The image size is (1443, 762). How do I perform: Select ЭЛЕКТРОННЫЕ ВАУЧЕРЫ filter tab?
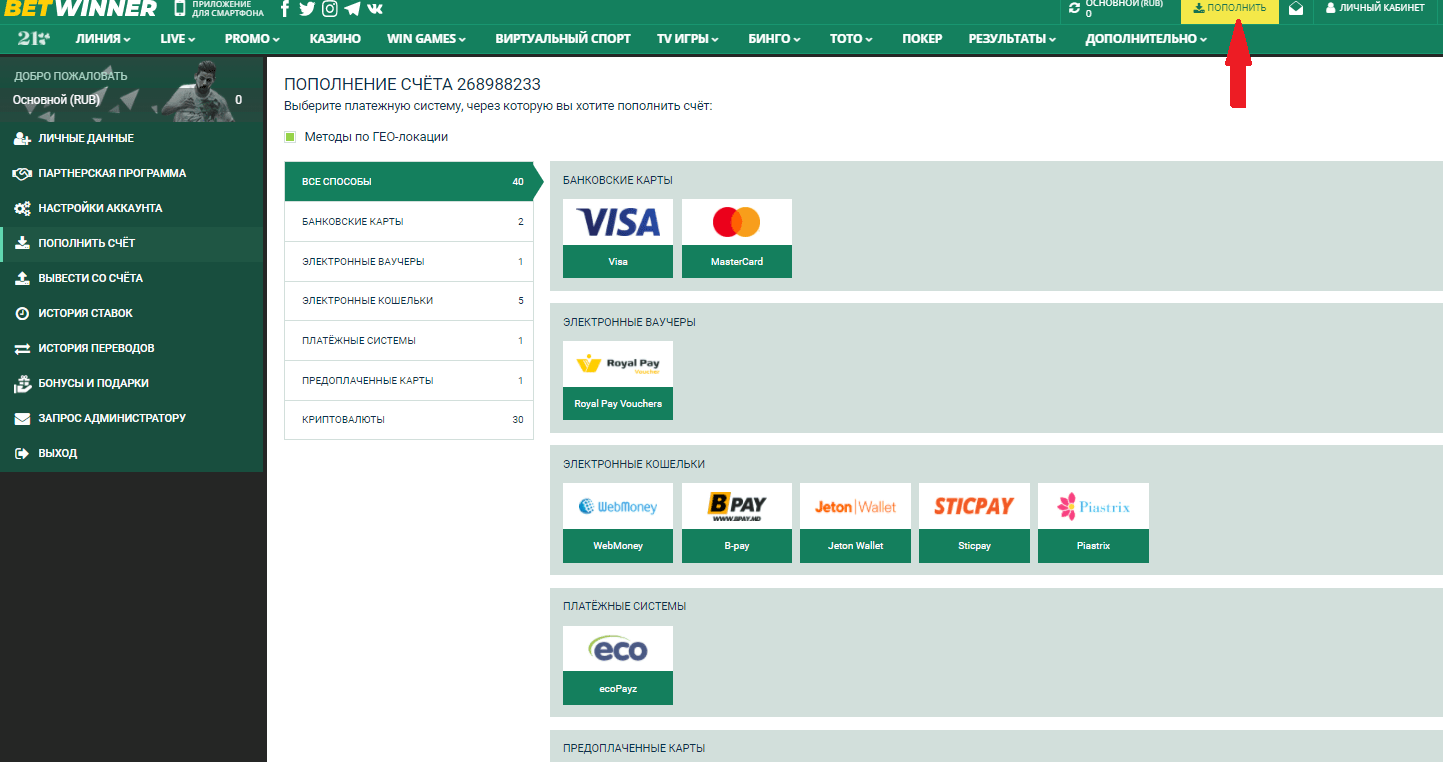point(408,262)
